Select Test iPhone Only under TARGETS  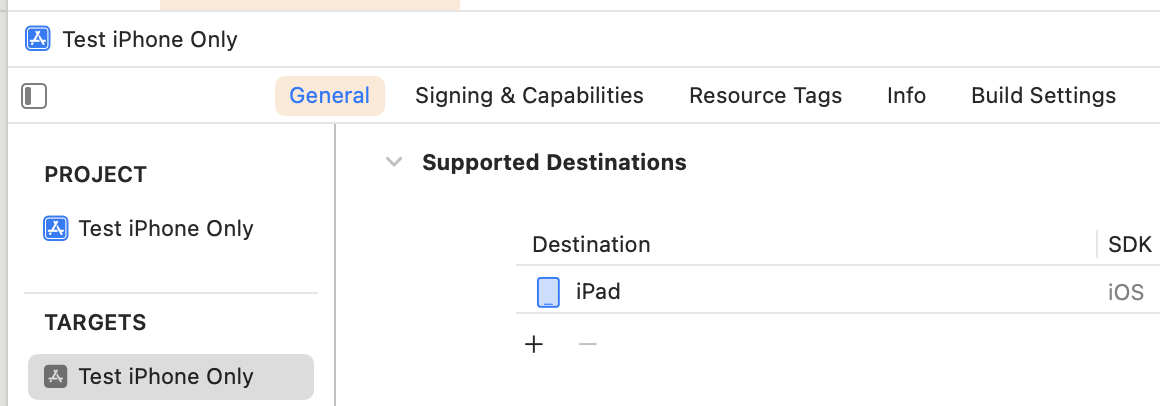pyautogui.click(x=165, y=376)
